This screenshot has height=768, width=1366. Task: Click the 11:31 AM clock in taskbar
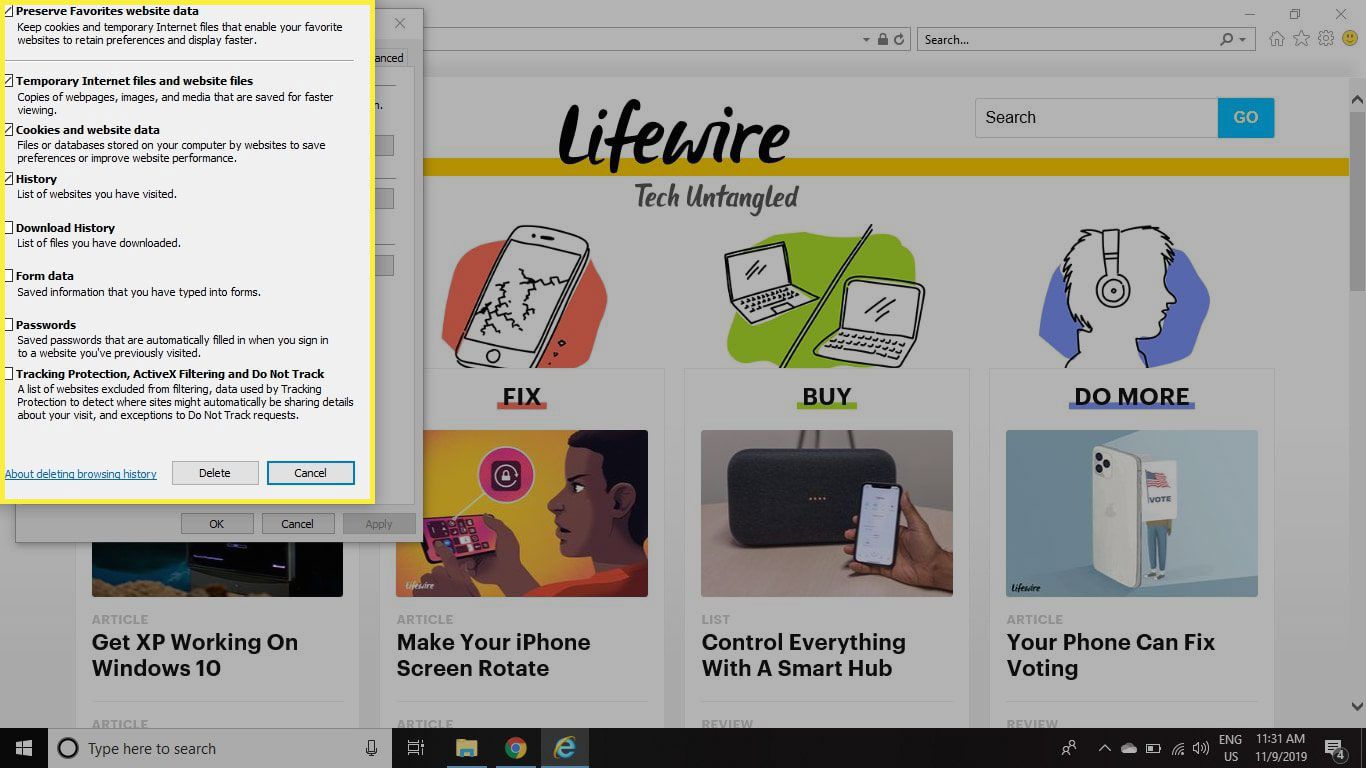(x=1281, y=739)
